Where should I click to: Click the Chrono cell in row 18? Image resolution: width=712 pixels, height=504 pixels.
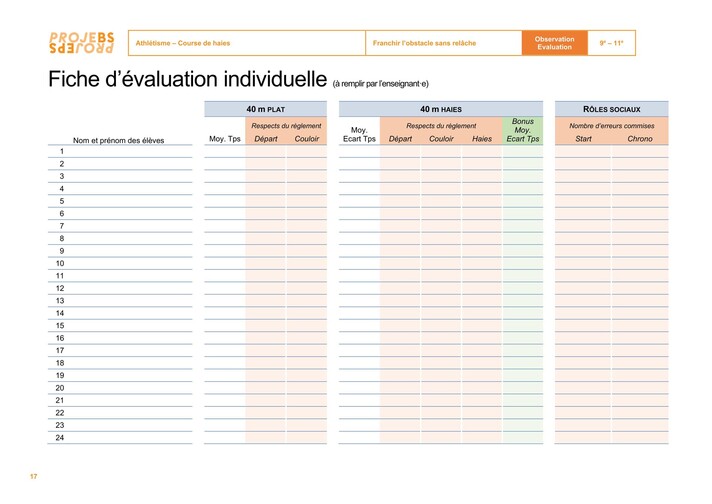[640, 363]
